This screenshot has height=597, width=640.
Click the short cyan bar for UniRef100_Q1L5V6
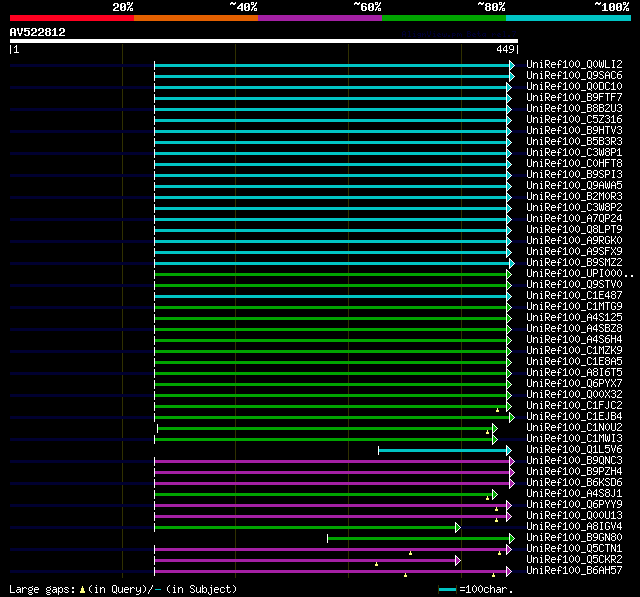pos(445,451)
